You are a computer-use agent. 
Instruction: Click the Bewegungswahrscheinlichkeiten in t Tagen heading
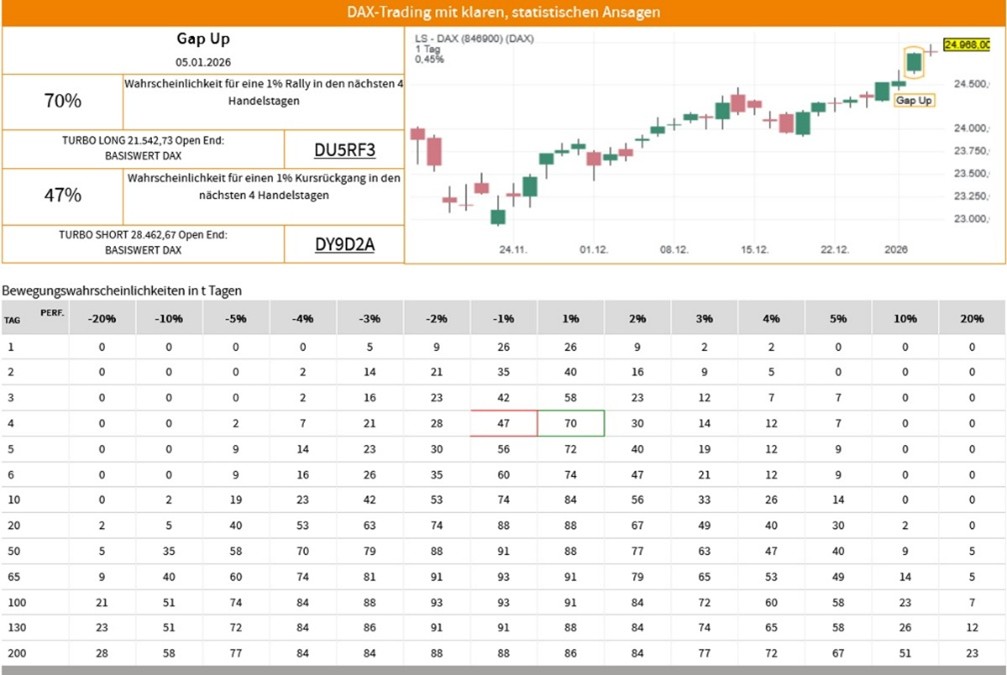(122, 290)
